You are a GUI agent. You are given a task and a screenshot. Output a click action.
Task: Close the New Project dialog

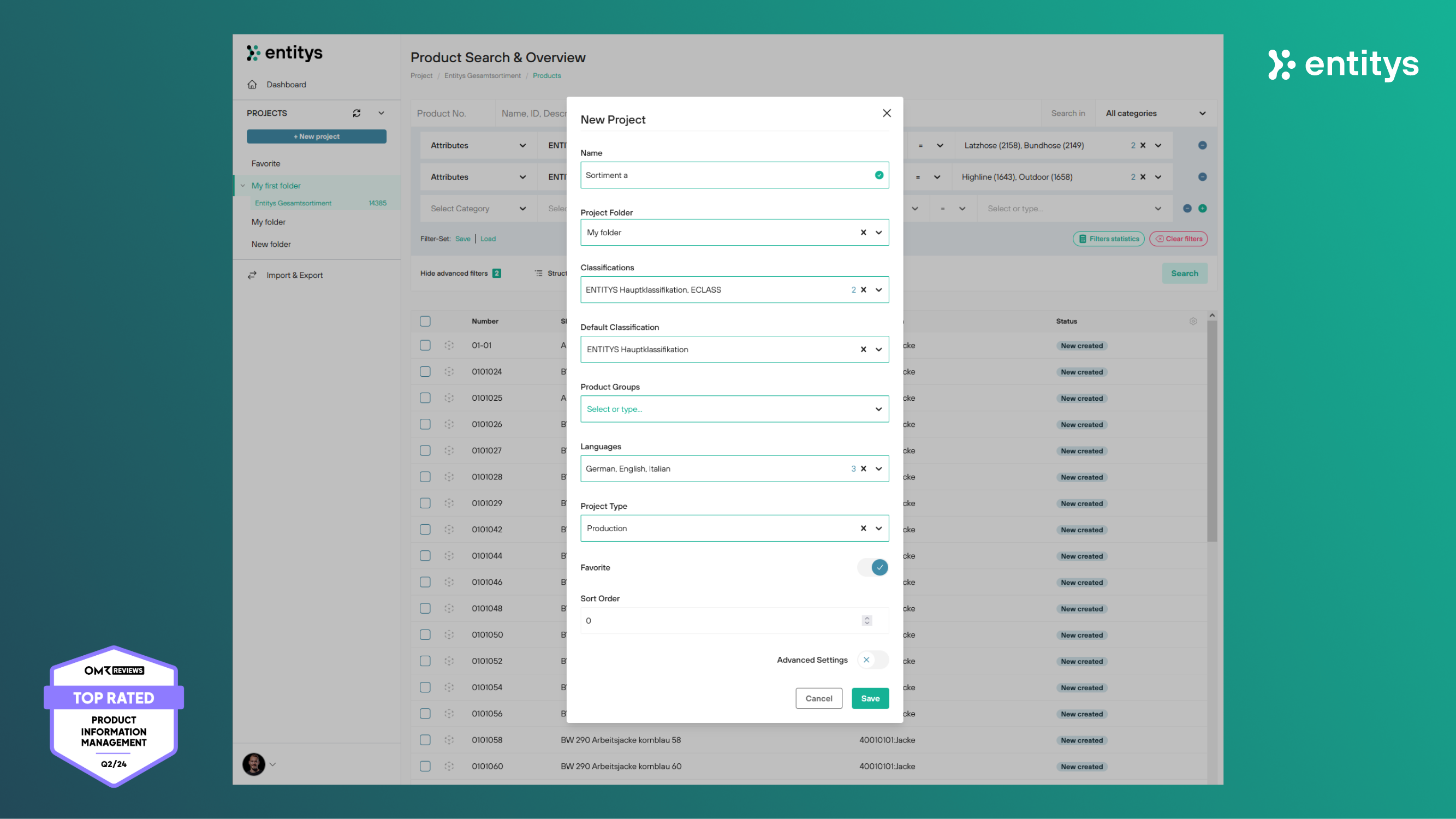[x=886, y=113]
